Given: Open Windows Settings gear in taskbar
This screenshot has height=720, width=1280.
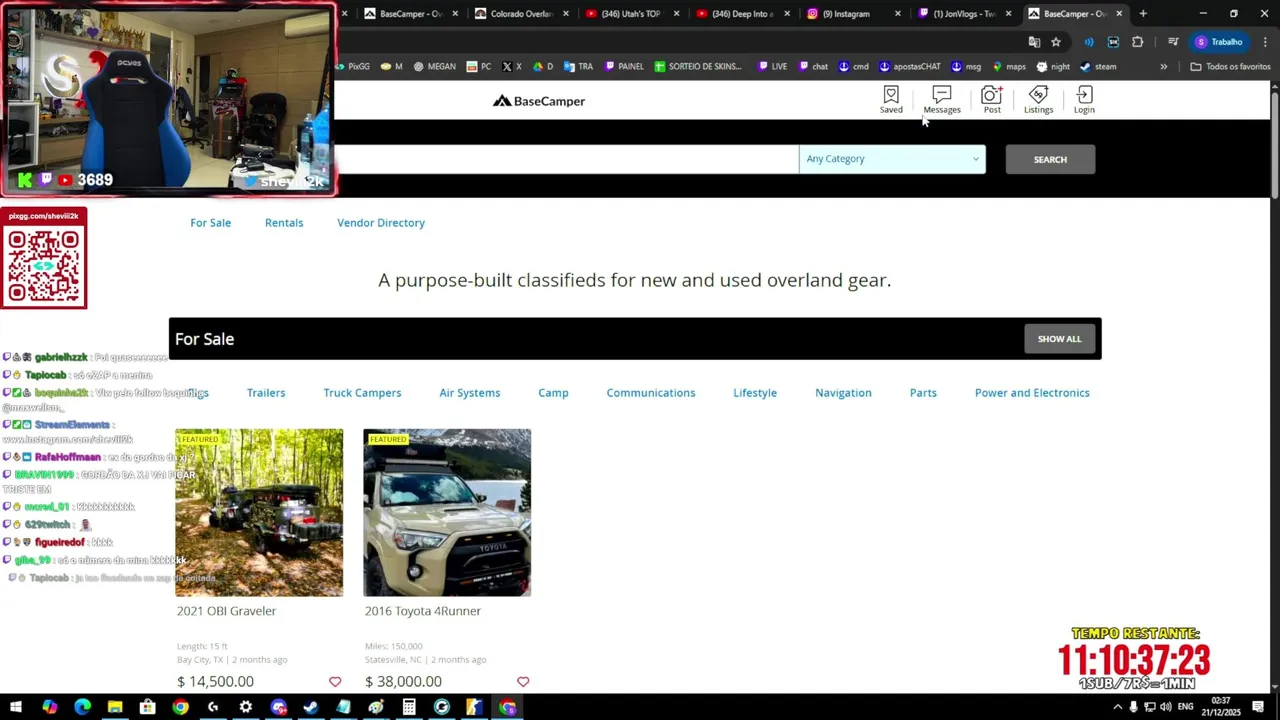Looking at the screenshot, I should (x=246, y=707).
